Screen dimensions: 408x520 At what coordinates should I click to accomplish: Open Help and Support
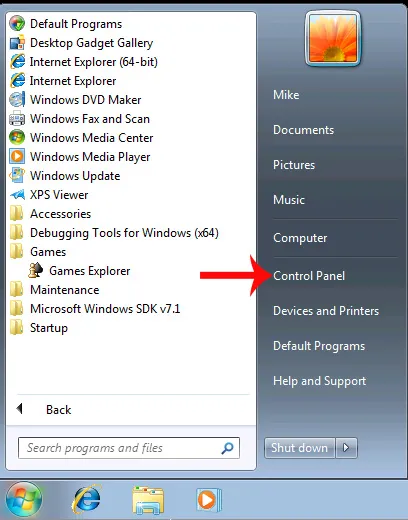pyautogui.click(x=319, y=381)
